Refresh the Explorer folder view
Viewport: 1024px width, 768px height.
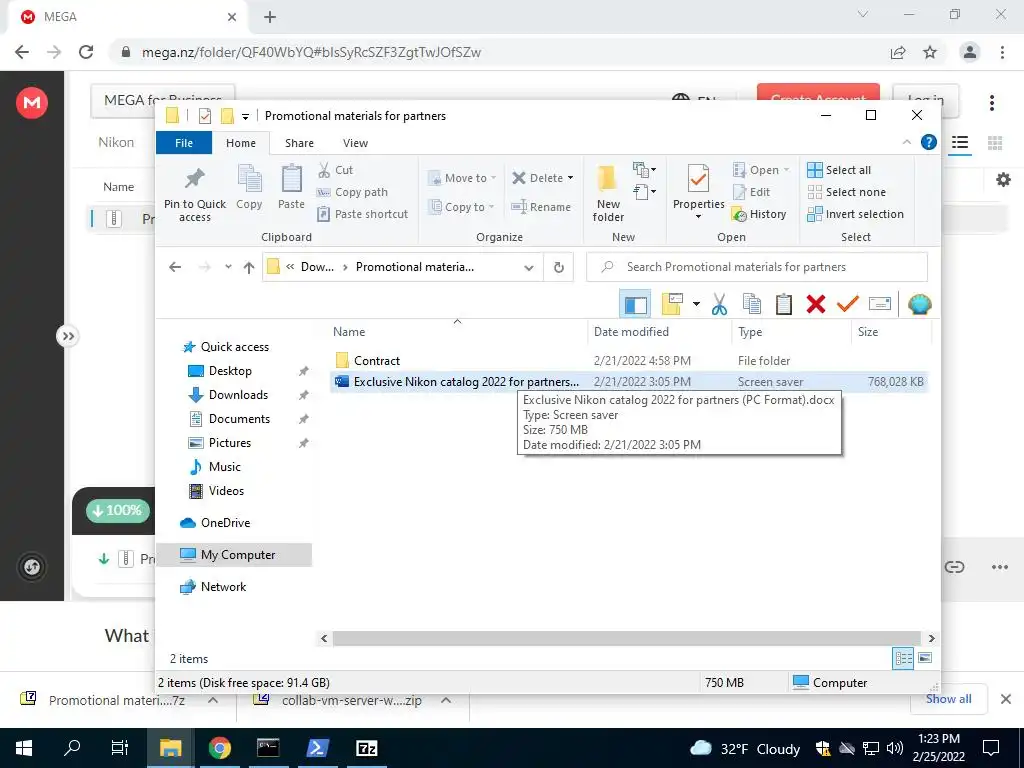point(559,267)
